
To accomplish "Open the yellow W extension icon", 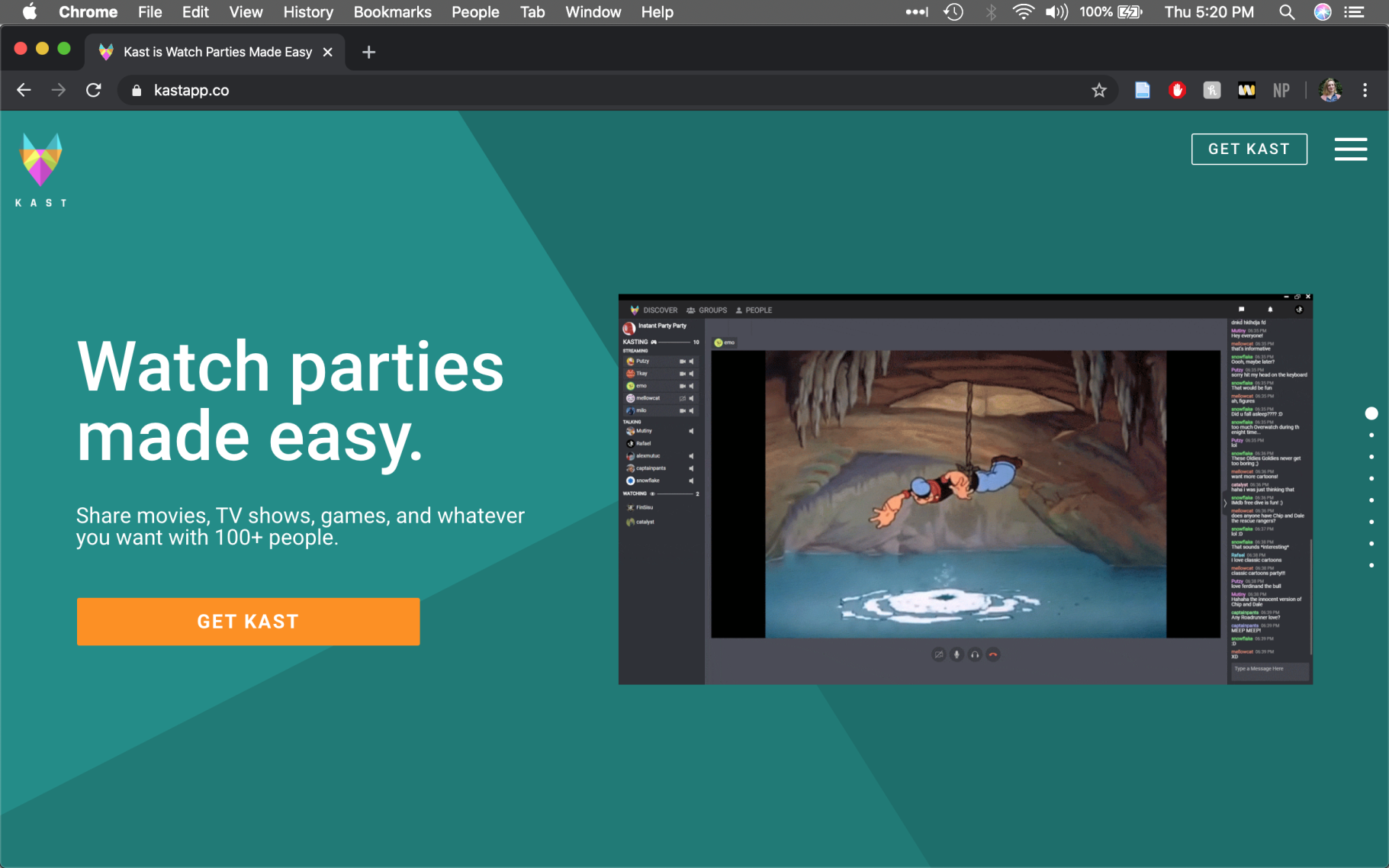I will [1246, 90].
